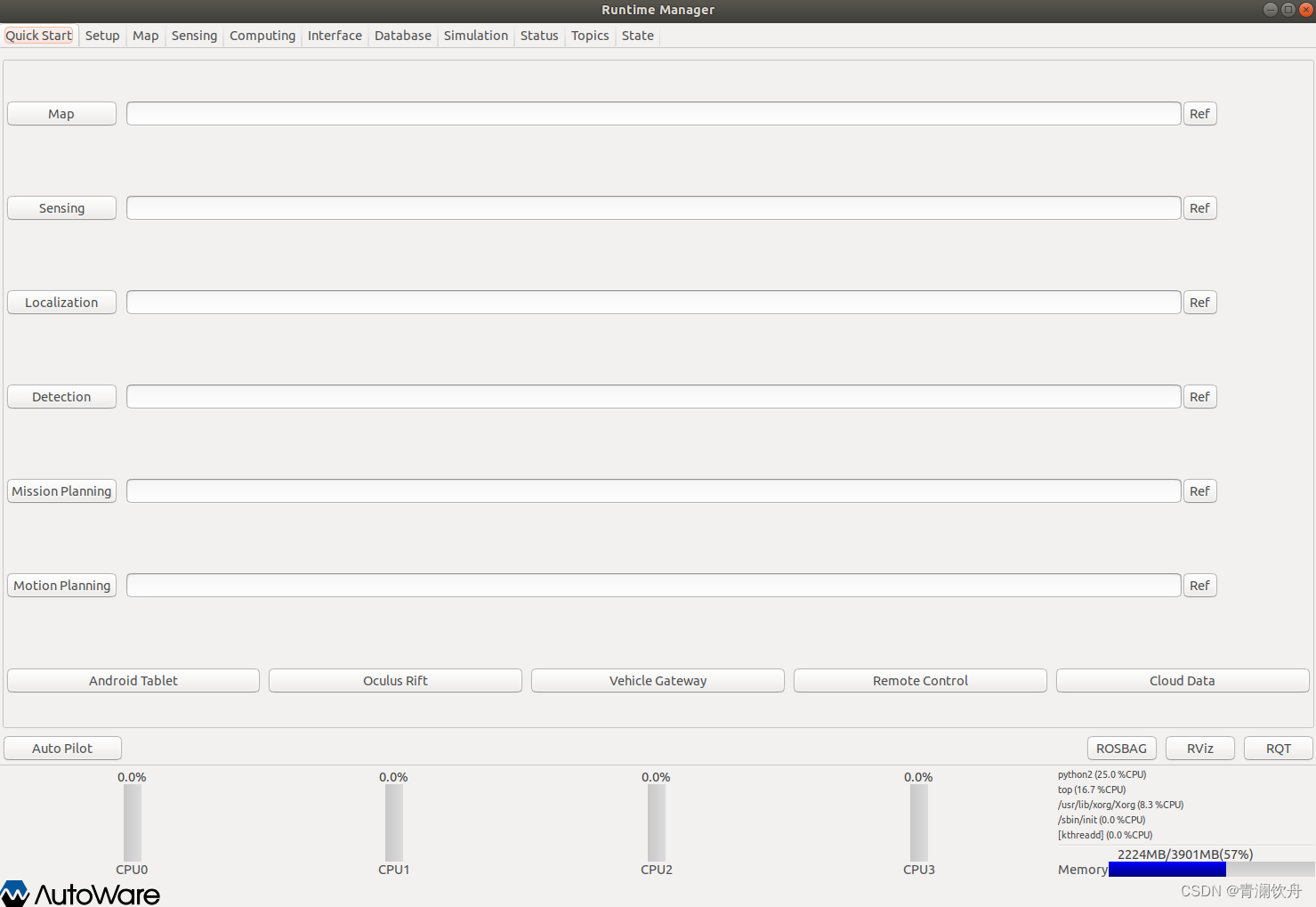Click the CPU0 usage bar
The width and height of the screenshot is (1316, 907).
coord(132,822)
